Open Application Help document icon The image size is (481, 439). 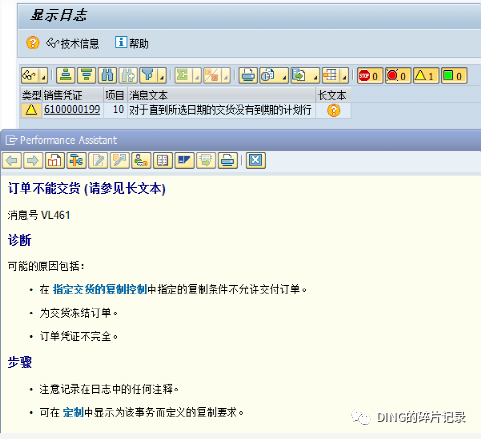(55, 161)
